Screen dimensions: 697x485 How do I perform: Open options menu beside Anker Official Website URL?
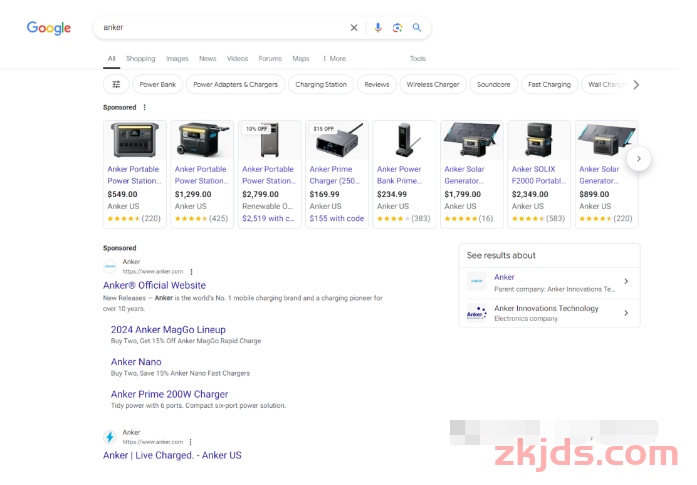(x=192, y=272)
